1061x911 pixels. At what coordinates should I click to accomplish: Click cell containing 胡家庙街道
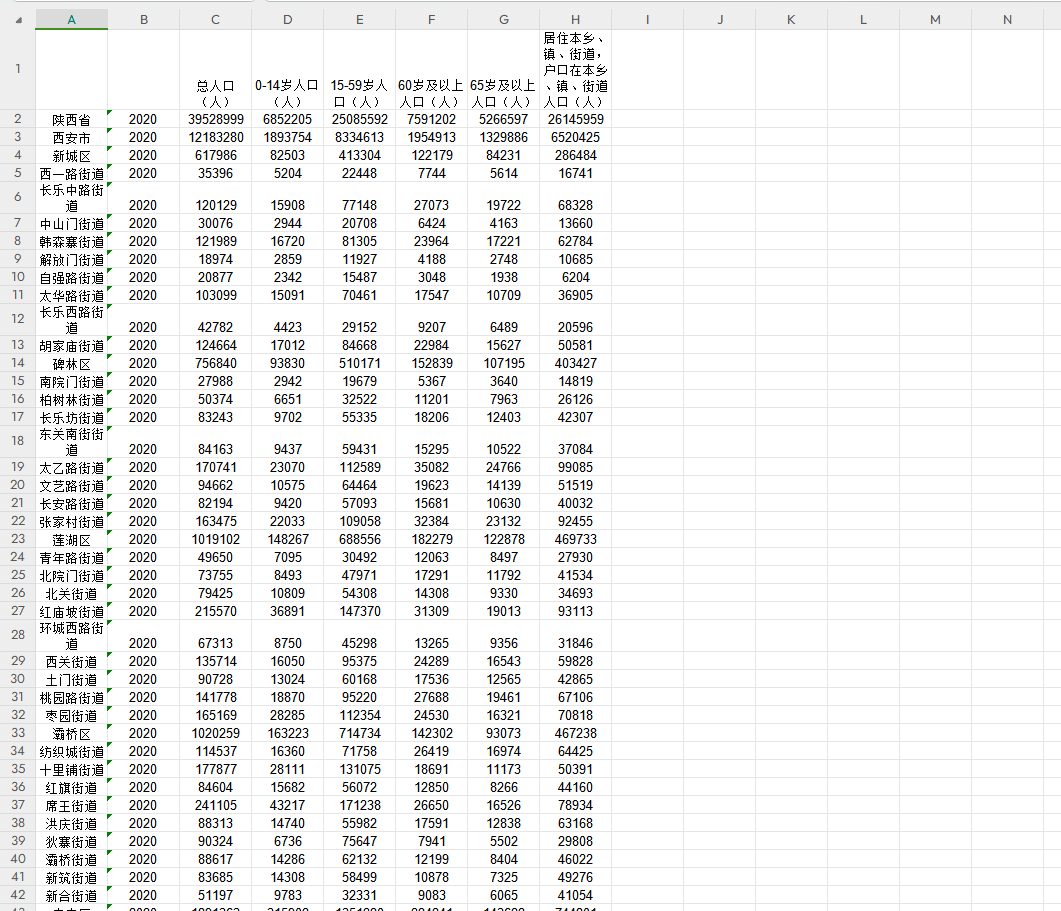pyautogui.click(x=72, y=345)
